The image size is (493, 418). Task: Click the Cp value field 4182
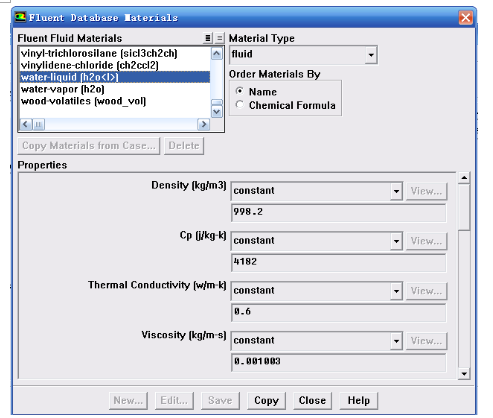(x=338, y=262)
